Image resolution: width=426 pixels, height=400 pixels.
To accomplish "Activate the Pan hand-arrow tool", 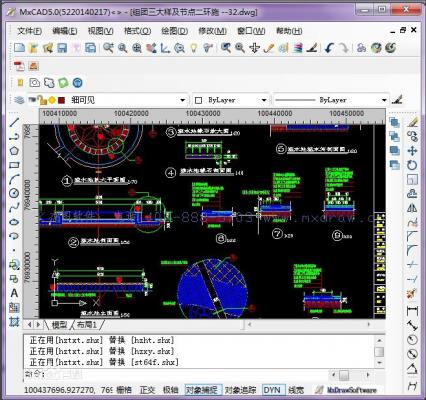I will click(x=254, y=48).
